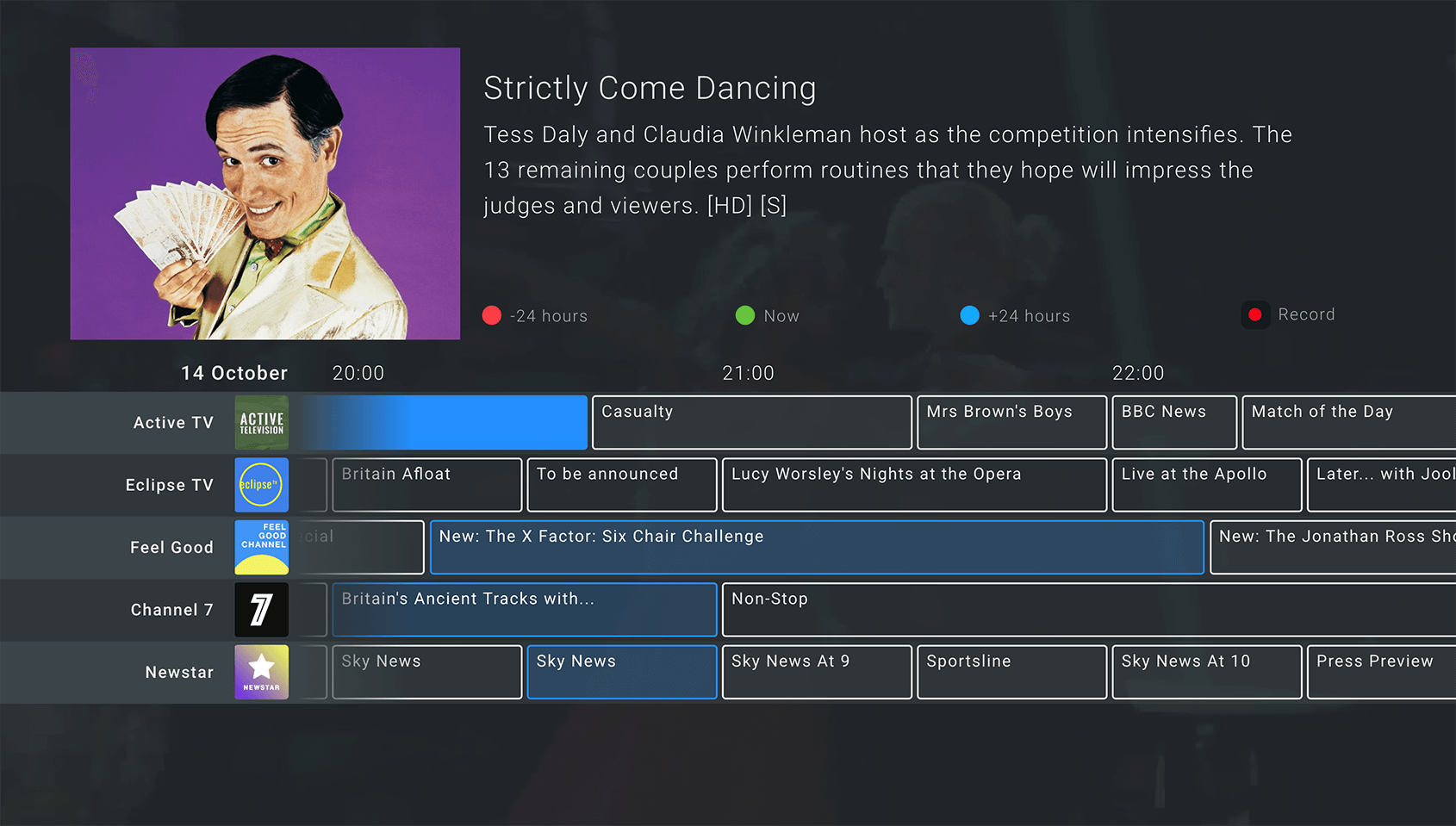The width and height of the screenshot is (1456, 826).
Task: Click the 21:00 time marker
Action: click(748, 373)
